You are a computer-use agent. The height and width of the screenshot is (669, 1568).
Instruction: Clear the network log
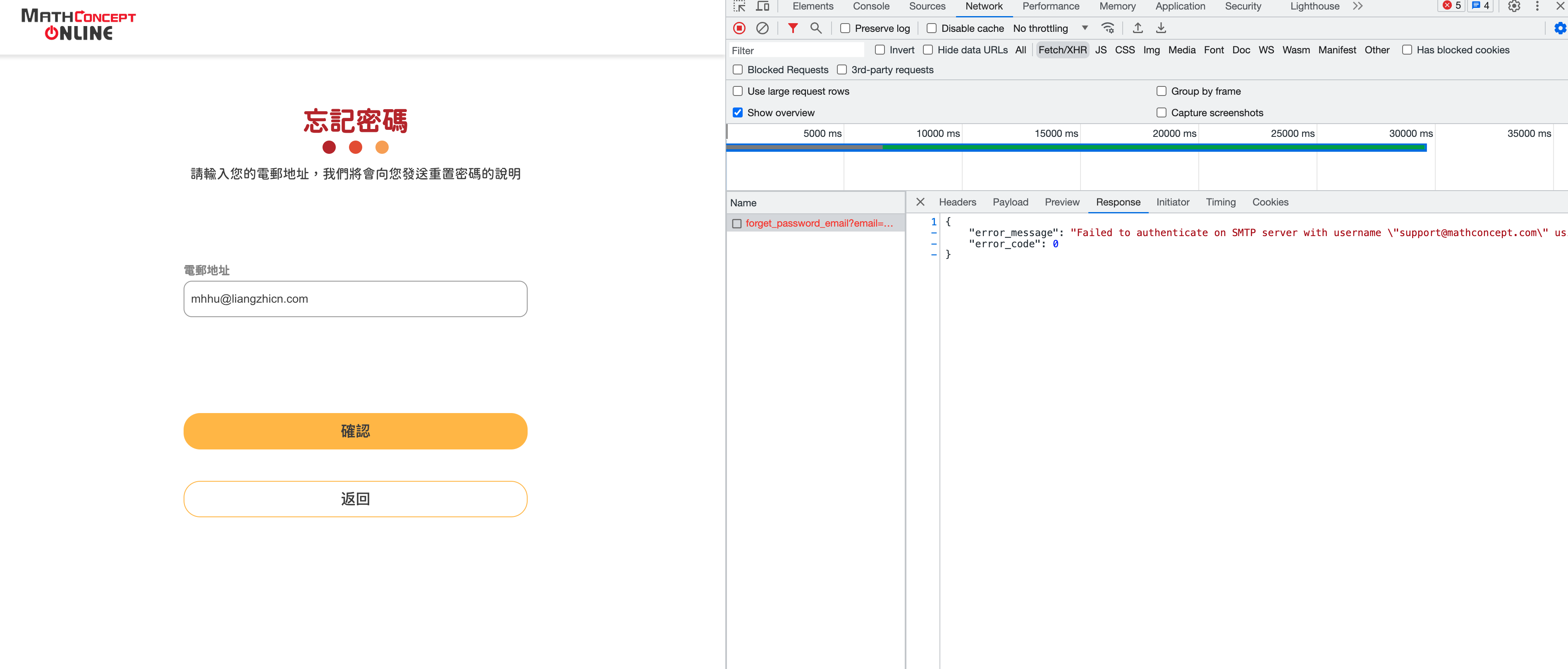(762, 28)
